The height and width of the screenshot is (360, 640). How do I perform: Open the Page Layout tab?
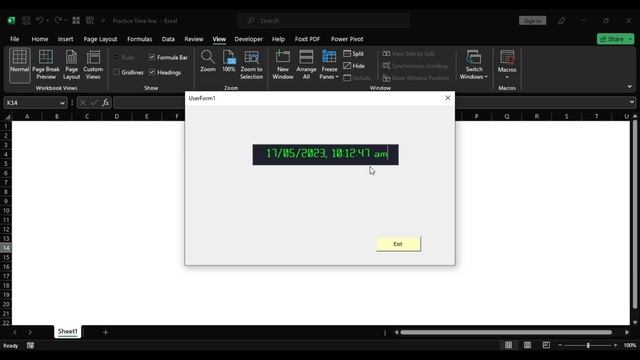(x=100, y=39)
